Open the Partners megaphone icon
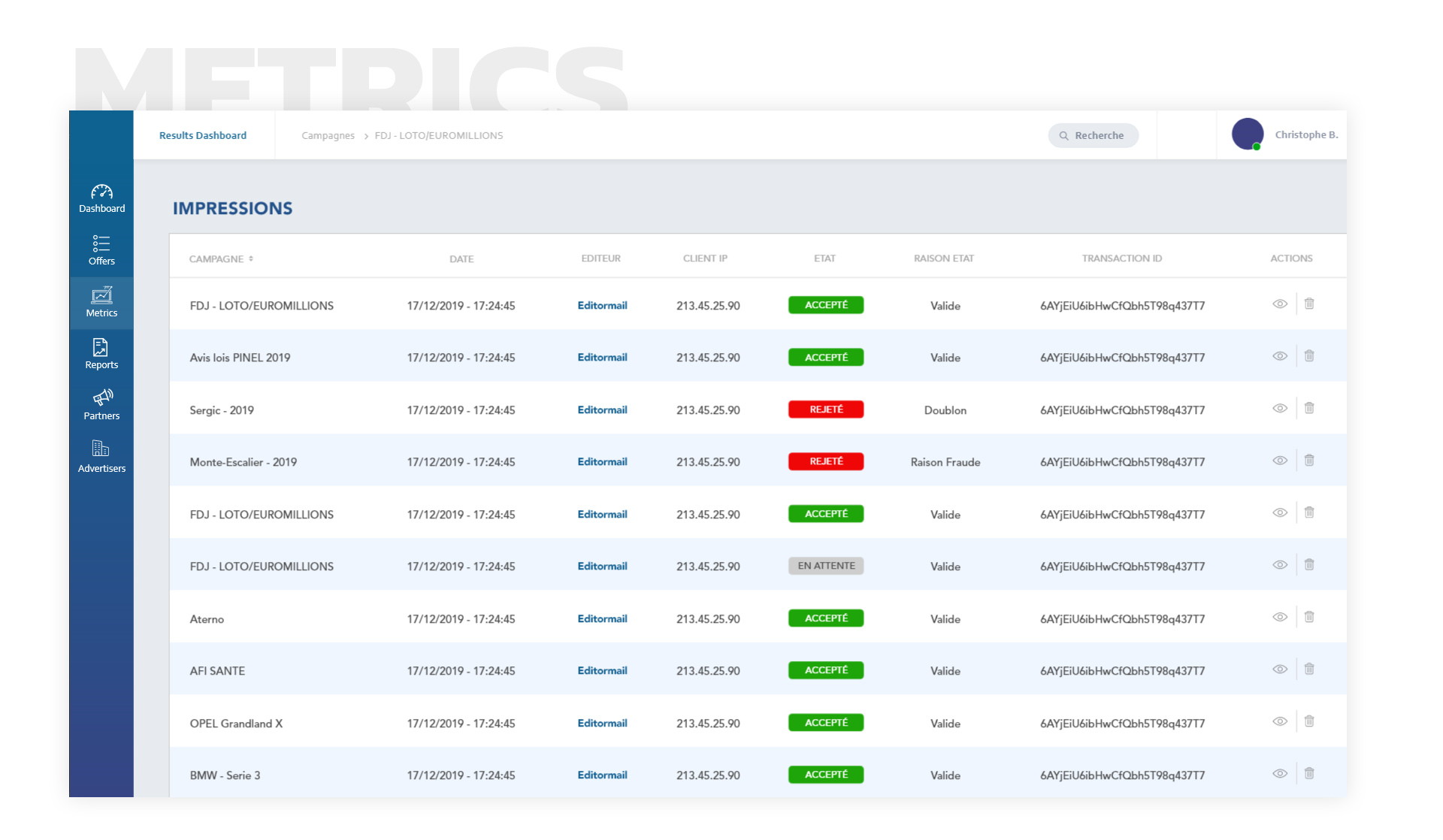1443x840 pixels. click(x=102, y=397)
